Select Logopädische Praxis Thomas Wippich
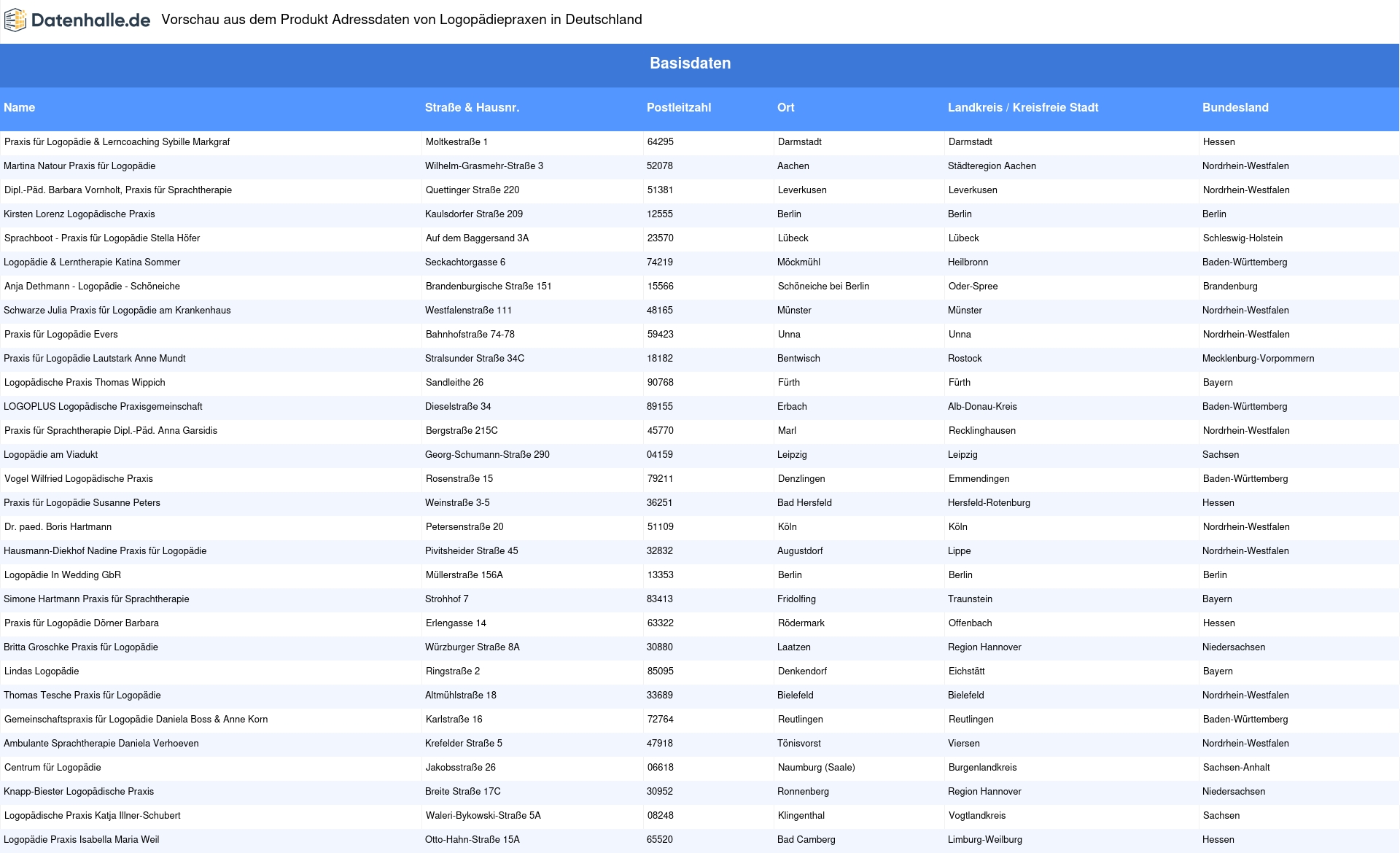Screen dimensions: 1400x853 85,383
